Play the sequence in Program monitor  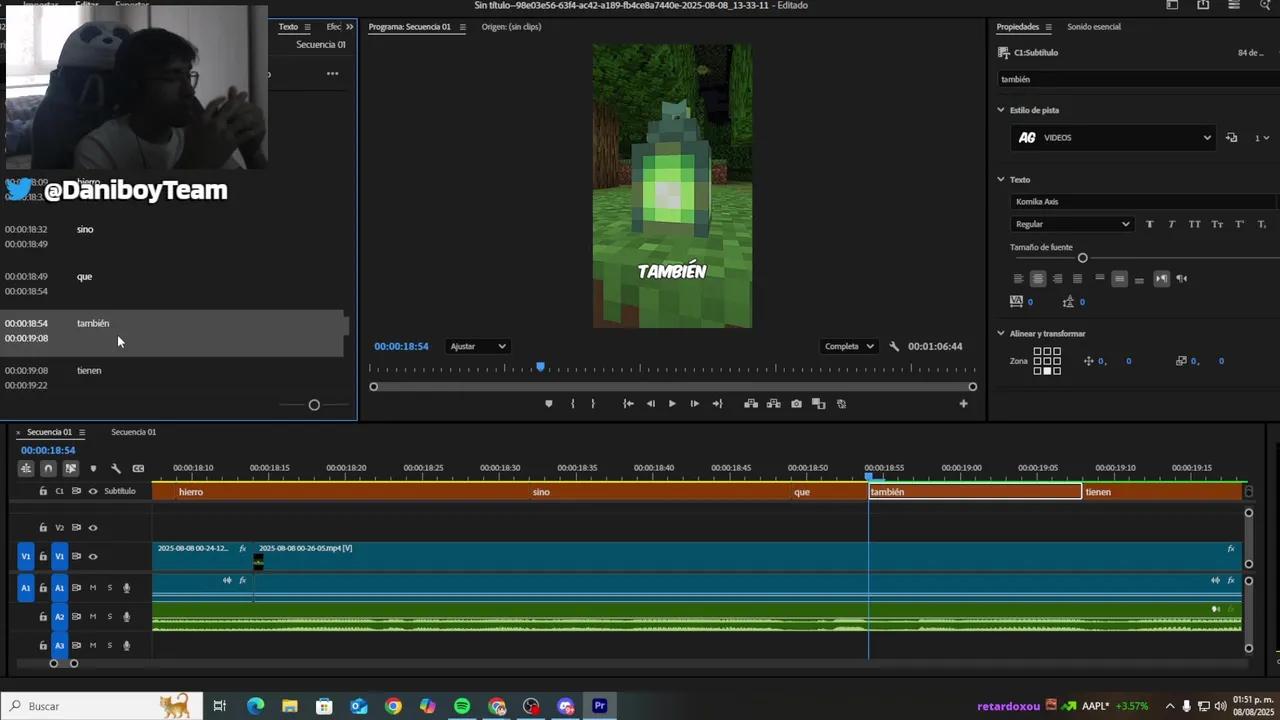coord(672,404)
